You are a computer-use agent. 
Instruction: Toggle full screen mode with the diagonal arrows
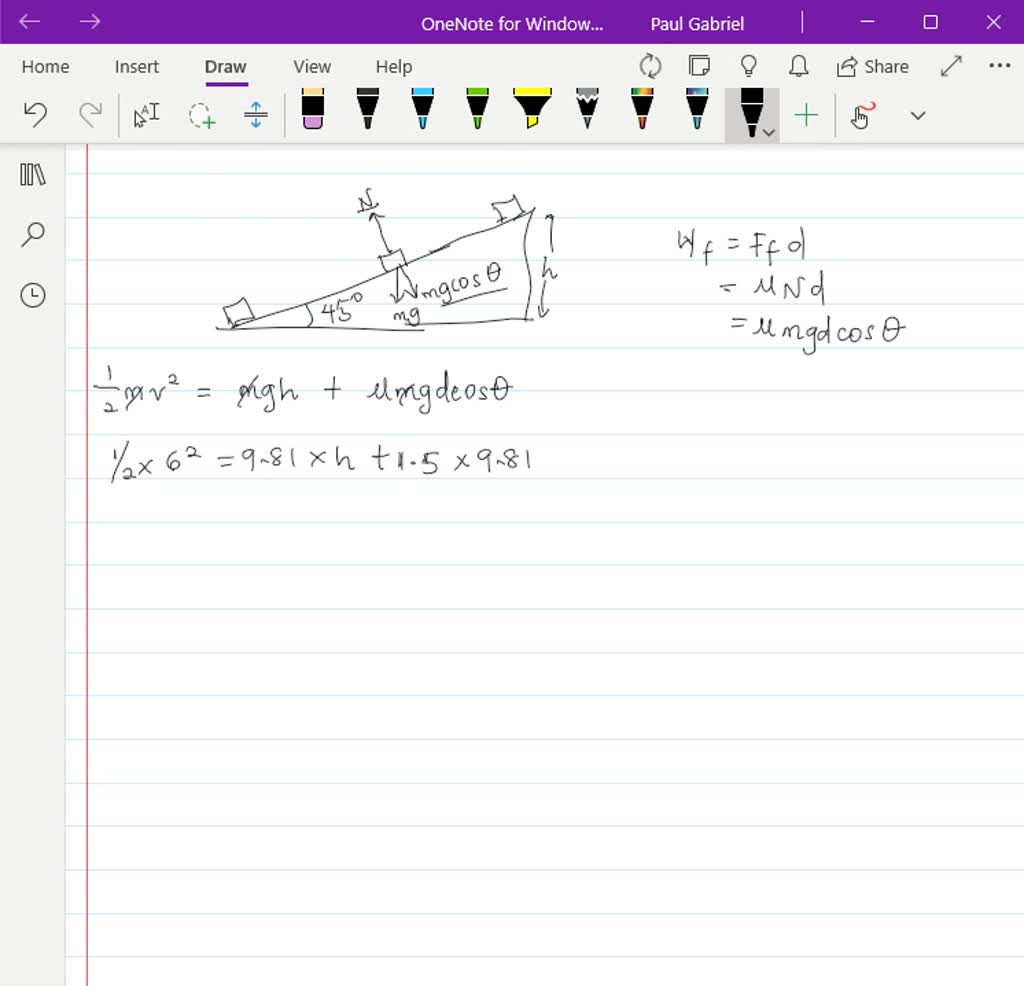(x=951, y=66)
